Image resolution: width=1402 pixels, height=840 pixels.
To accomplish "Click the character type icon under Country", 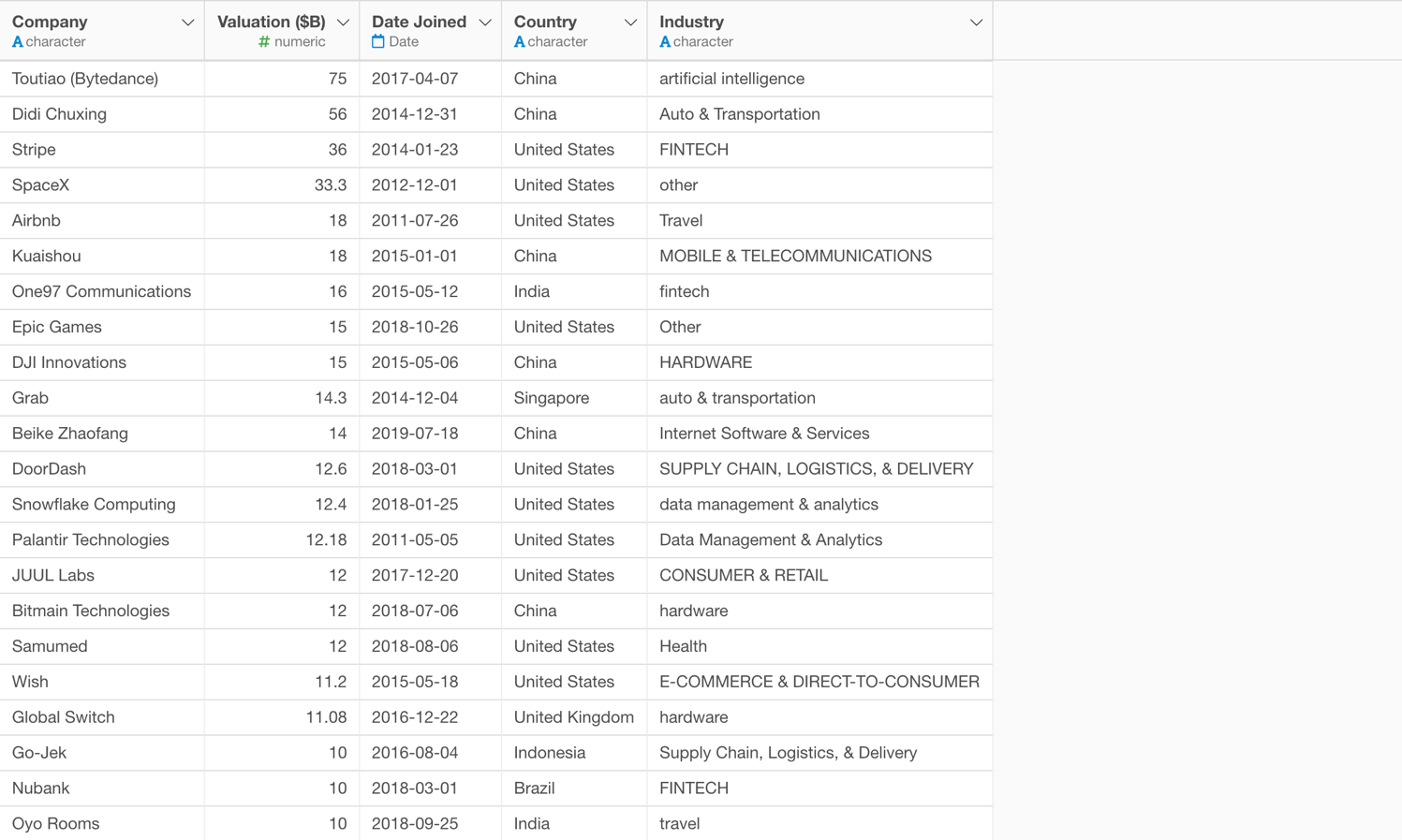I will [x=520, y=42].
